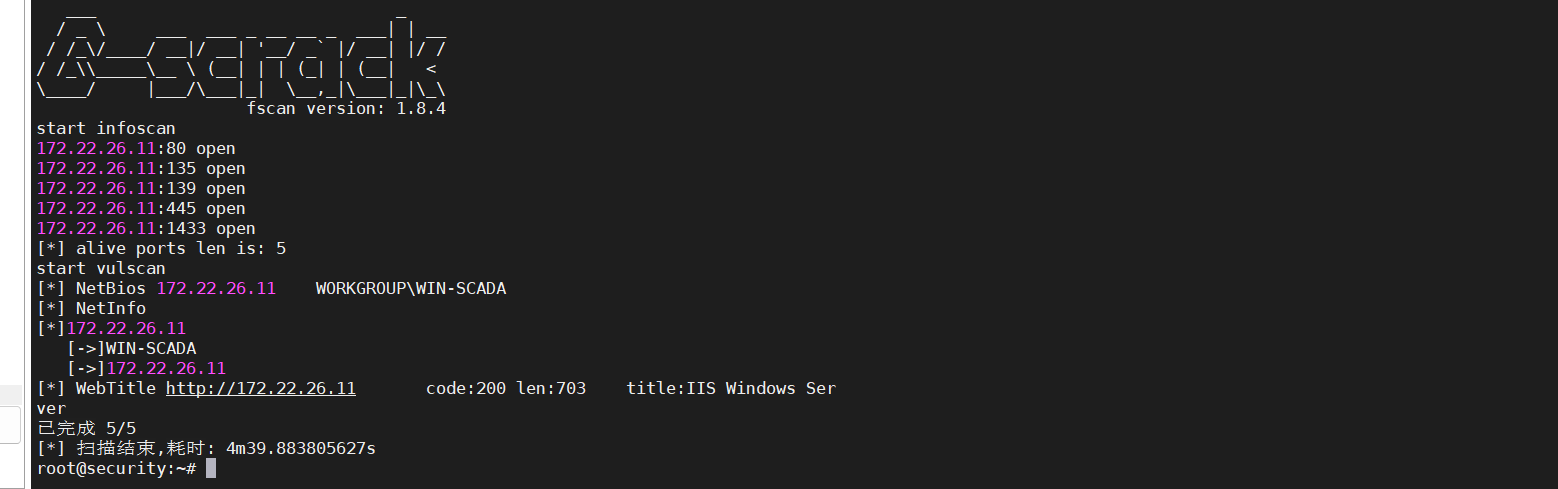The image size is (1558, 489).
Task: Click the WORKGROUP\WIN-SCADA NetBios name
Action: 410,288
